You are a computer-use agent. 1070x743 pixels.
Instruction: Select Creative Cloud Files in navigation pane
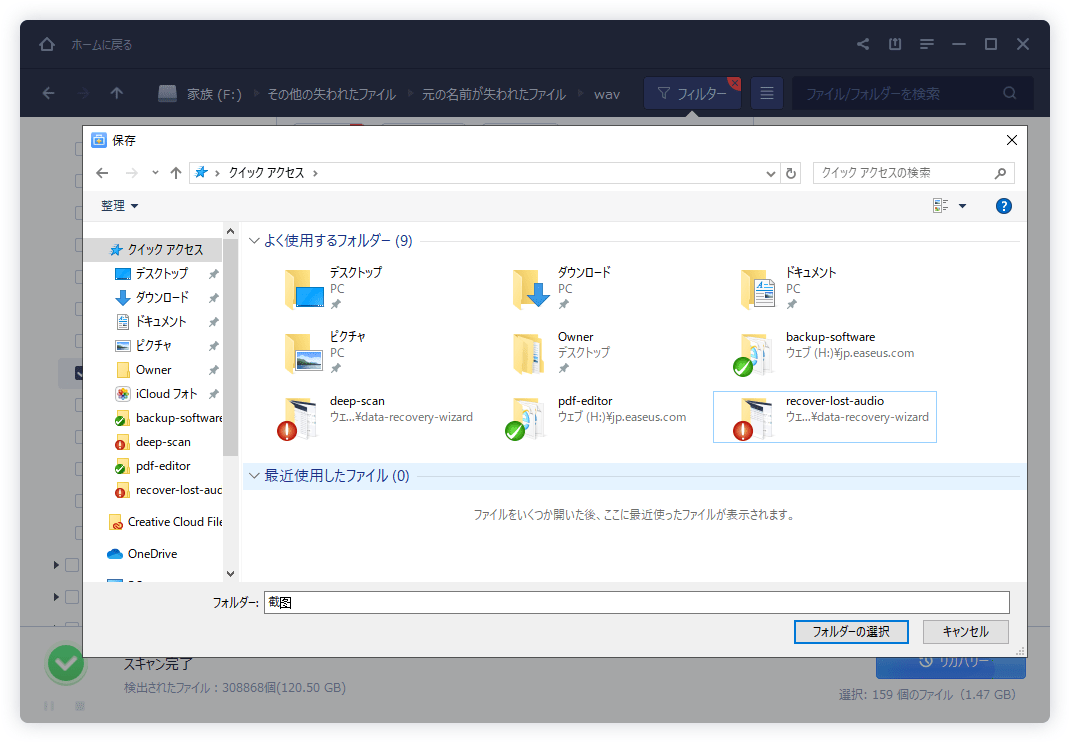pyautogui.click(x=166, y=522)
